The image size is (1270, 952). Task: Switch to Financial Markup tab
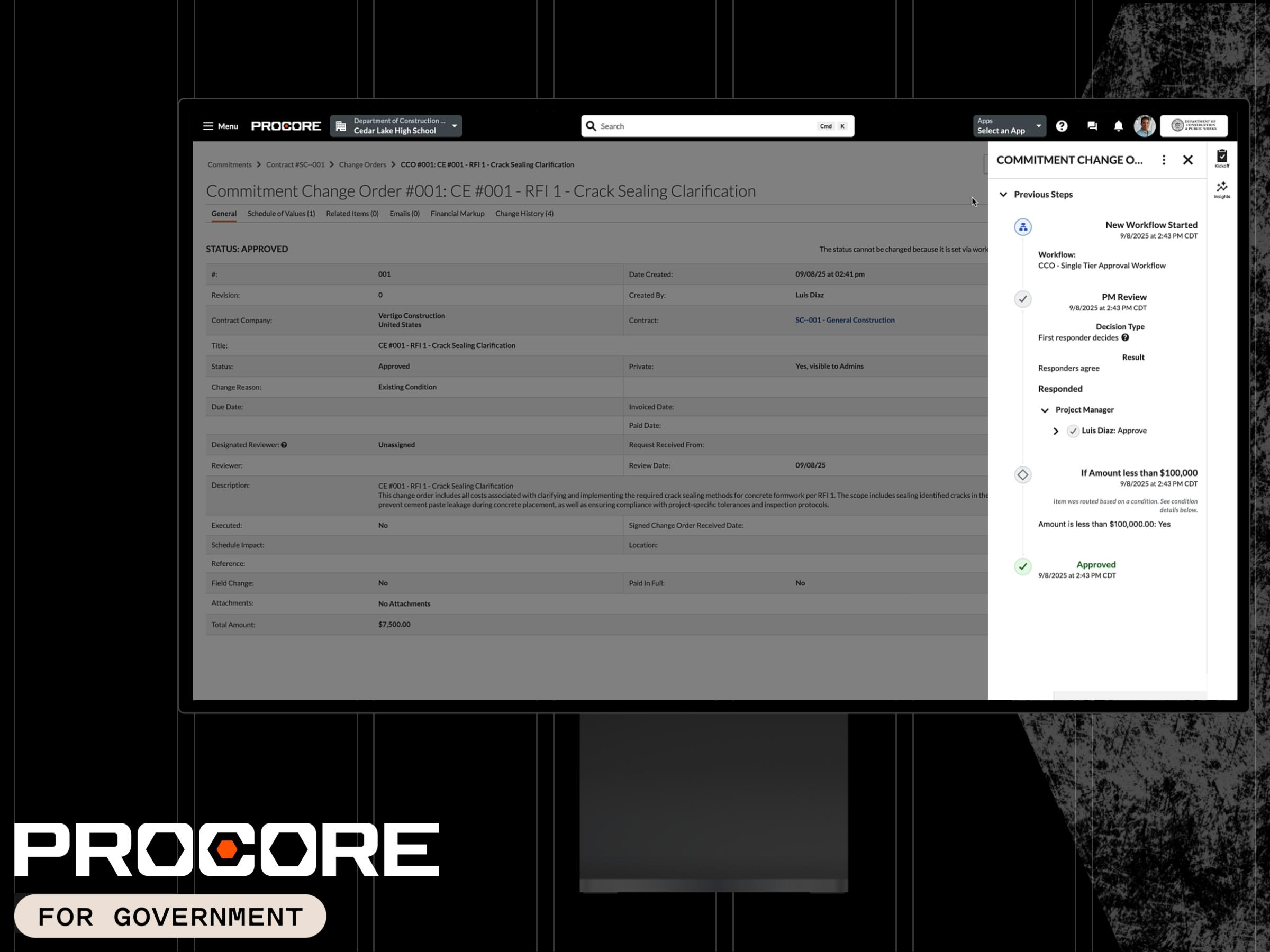tap(458, 214)
